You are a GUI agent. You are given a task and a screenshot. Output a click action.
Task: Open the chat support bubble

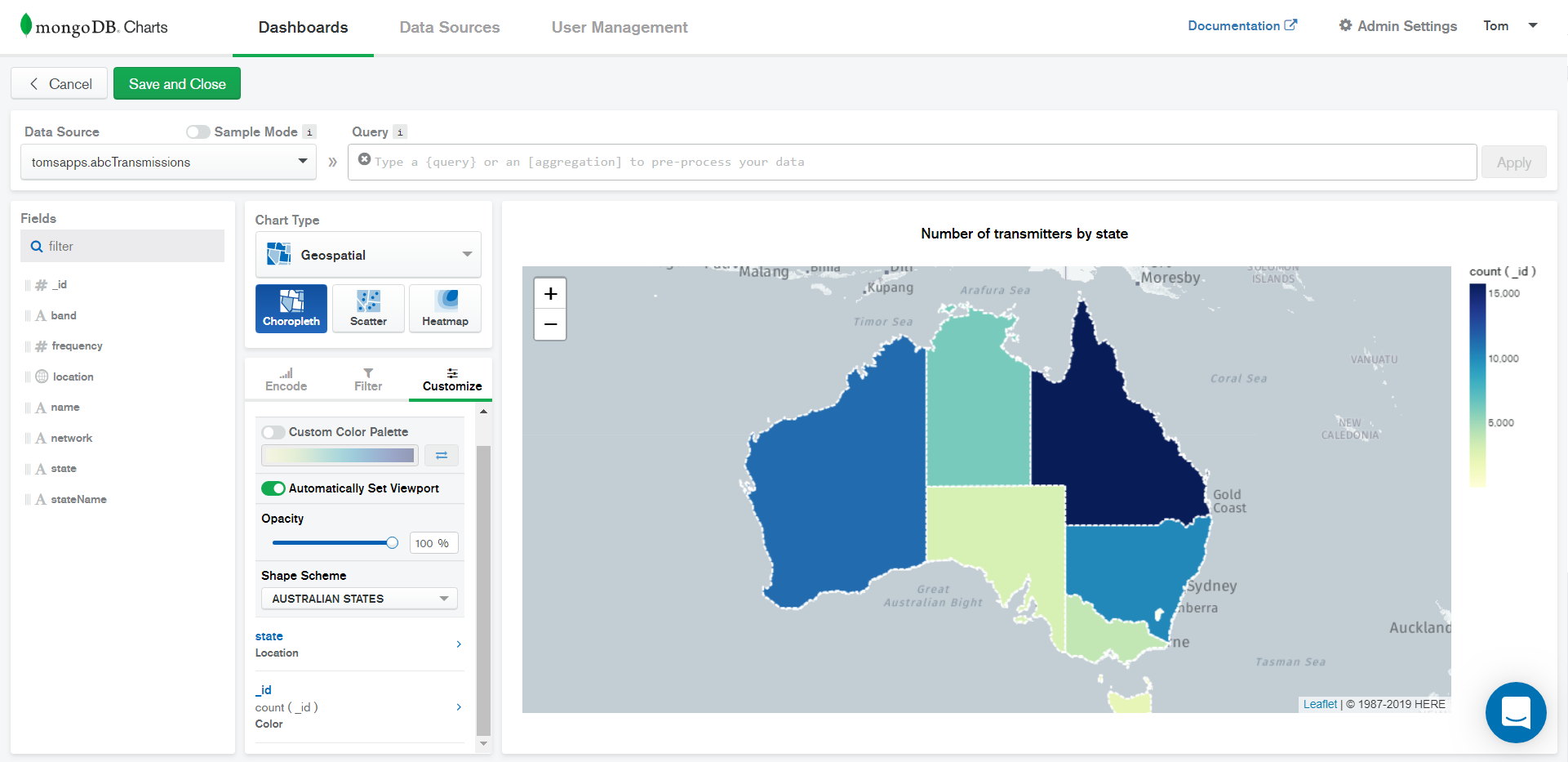[x=1516, y=712]
